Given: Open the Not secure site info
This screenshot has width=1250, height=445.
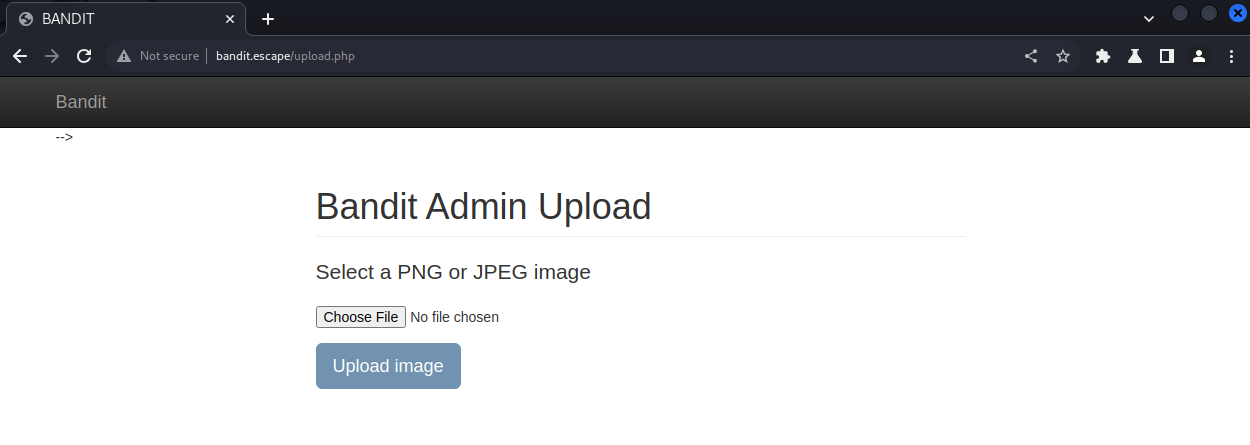Looking at the screenshot, I should coord(158,56).
